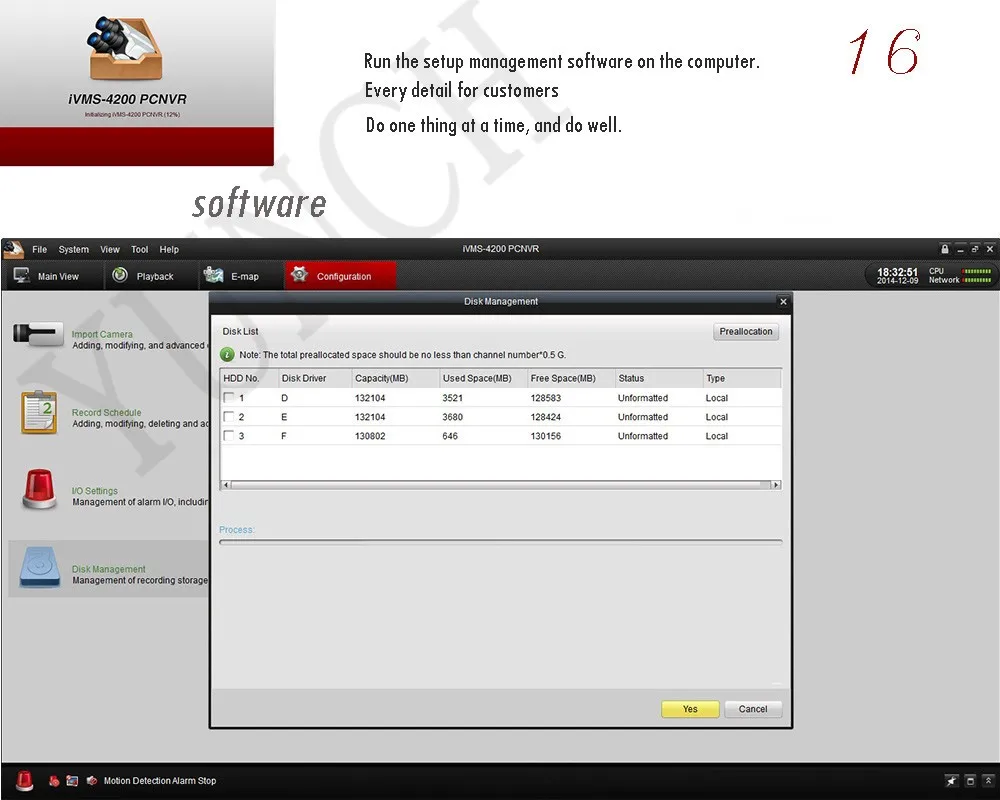Click the disk list scroll right arrow
Image resolution: width=1000 pixels, height=800 pixels.
click(x=776, y=485)
